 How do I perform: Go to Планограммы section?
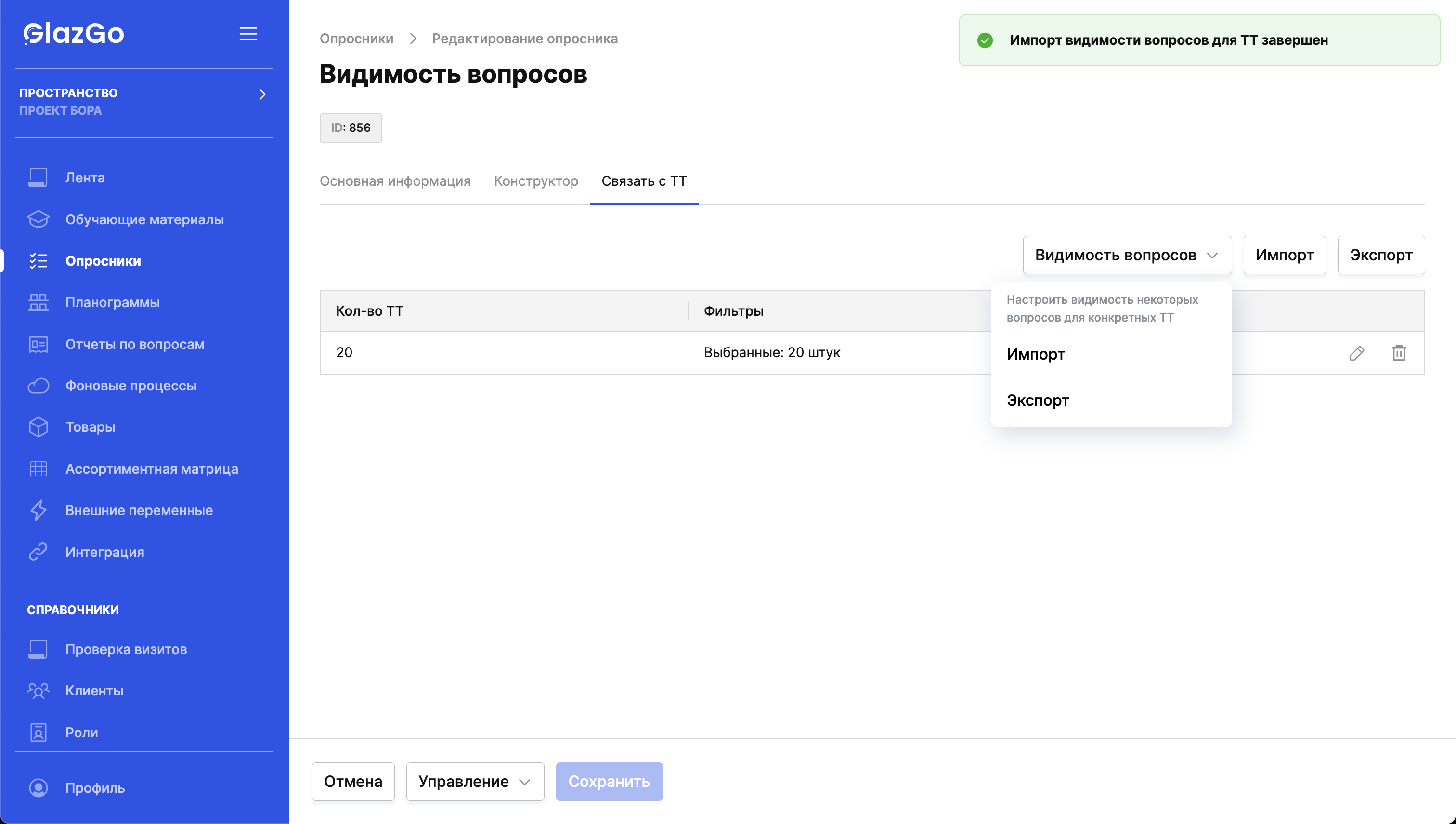[113, 302]
